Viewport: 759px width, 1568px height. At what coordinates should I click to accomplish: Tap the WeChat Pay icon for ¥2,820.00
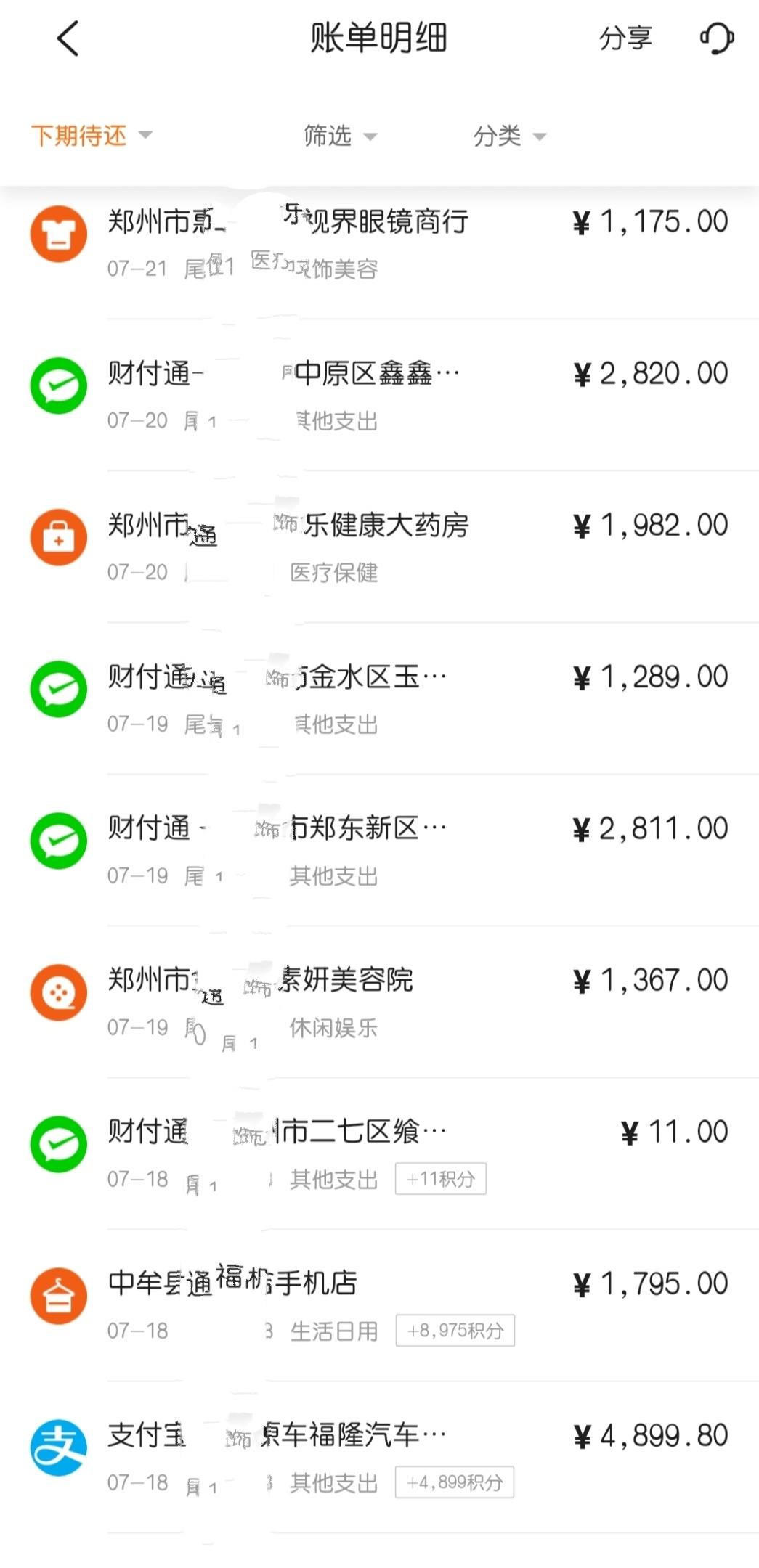tap(59, 385)
